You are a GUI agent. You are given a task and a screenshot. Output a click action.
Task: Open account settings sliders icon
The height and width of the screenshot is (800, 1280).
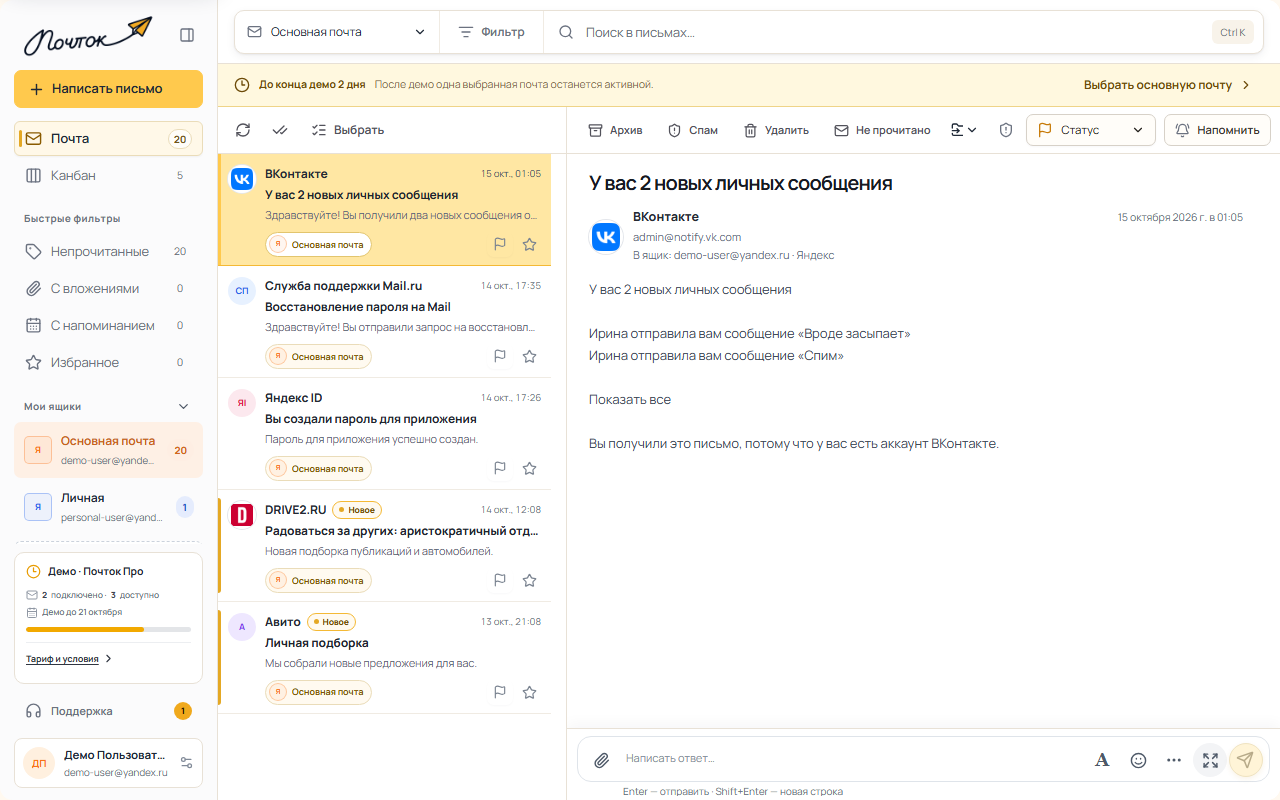[186, 763]
